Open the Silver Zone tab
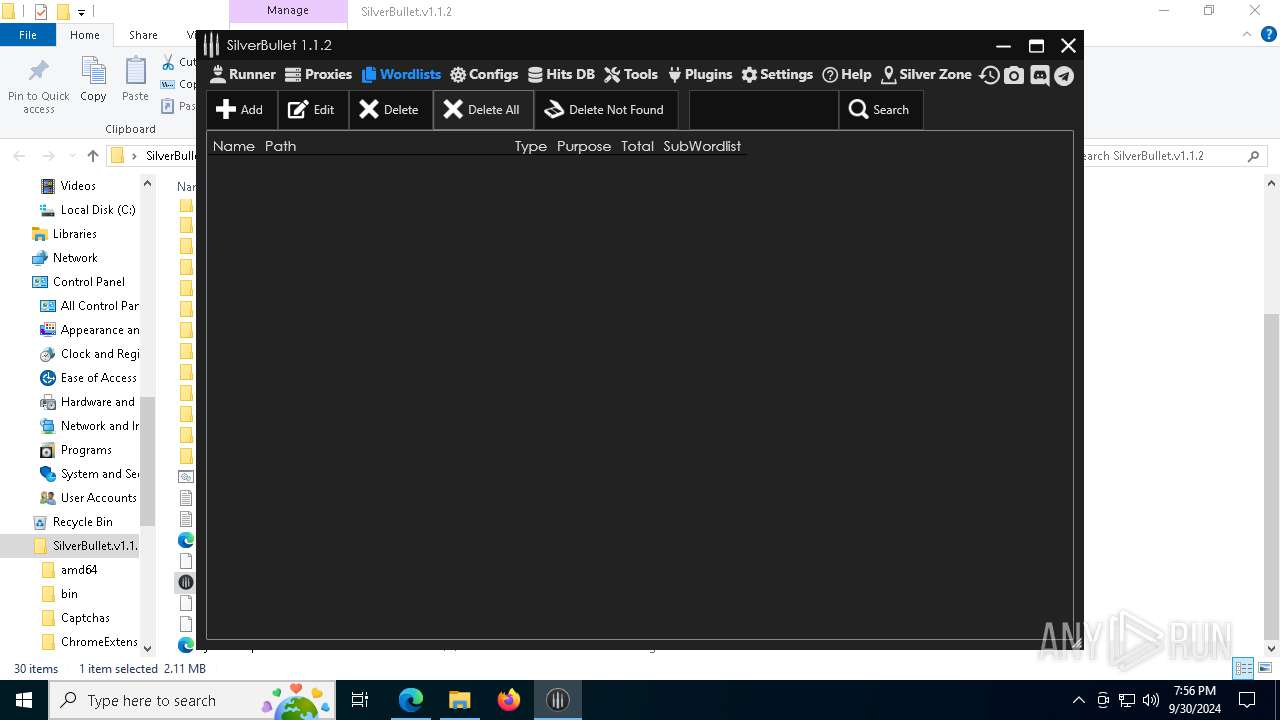The image size is (1280, 720). tap(927, 74)
